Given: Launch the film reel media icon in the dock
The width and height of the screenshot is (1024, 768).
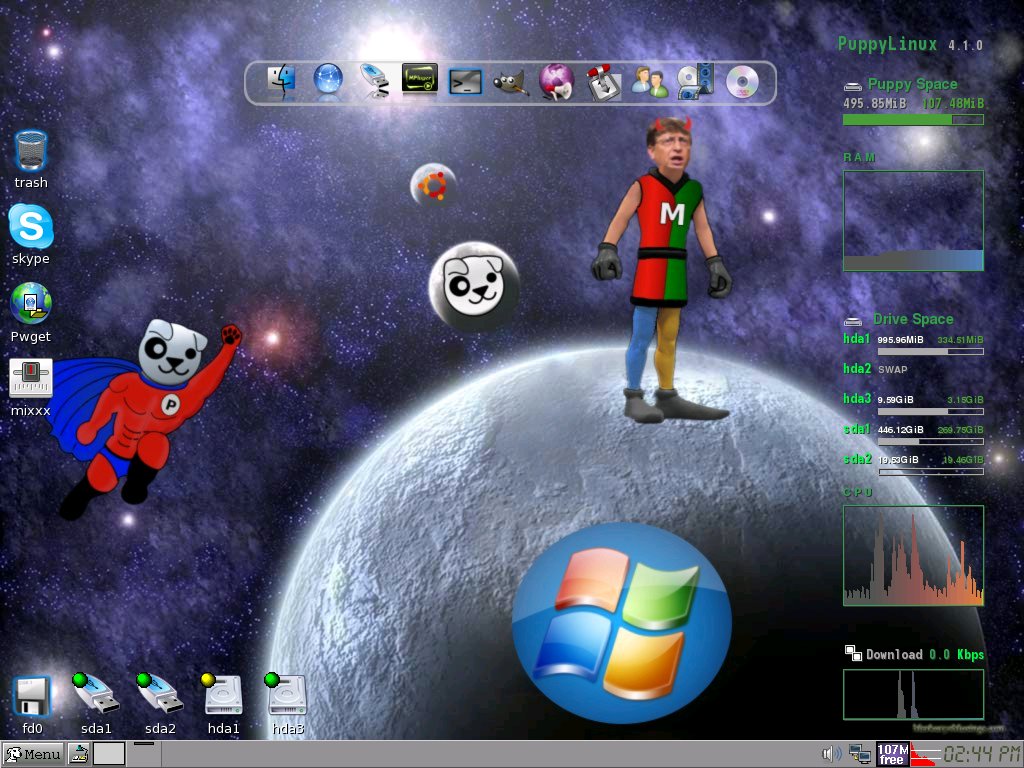Looking at the screenshot, I should click(695, 82).
